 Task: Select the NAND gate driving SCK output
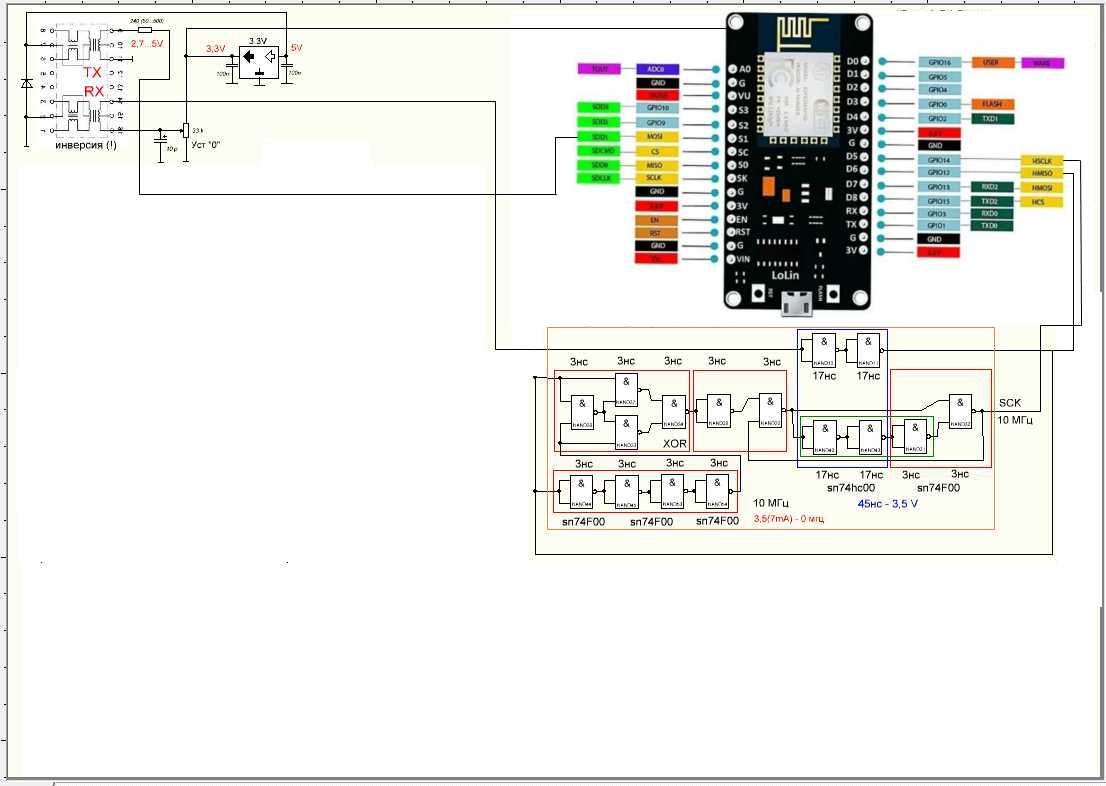960,409
